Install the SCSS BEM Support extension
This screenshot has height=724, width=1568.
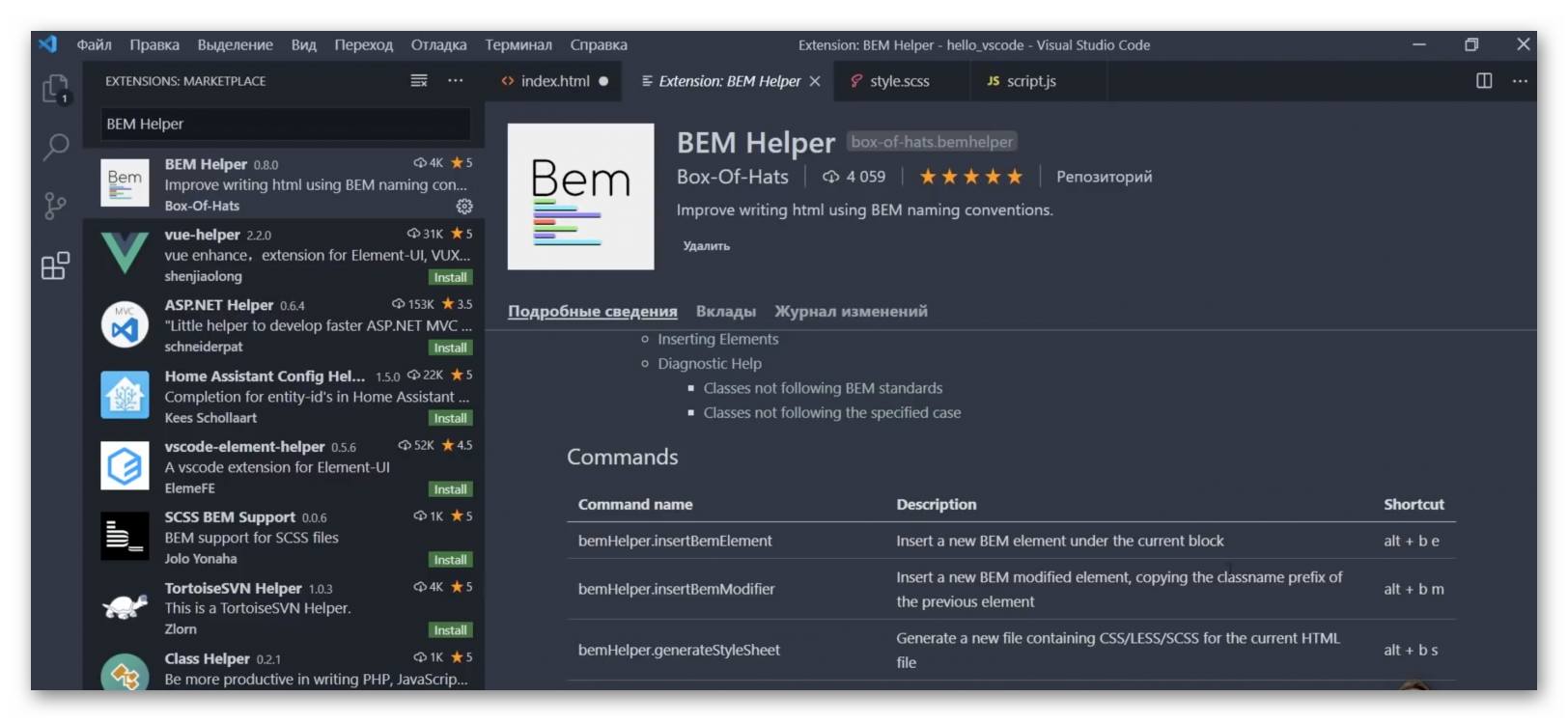coord(451,560)
